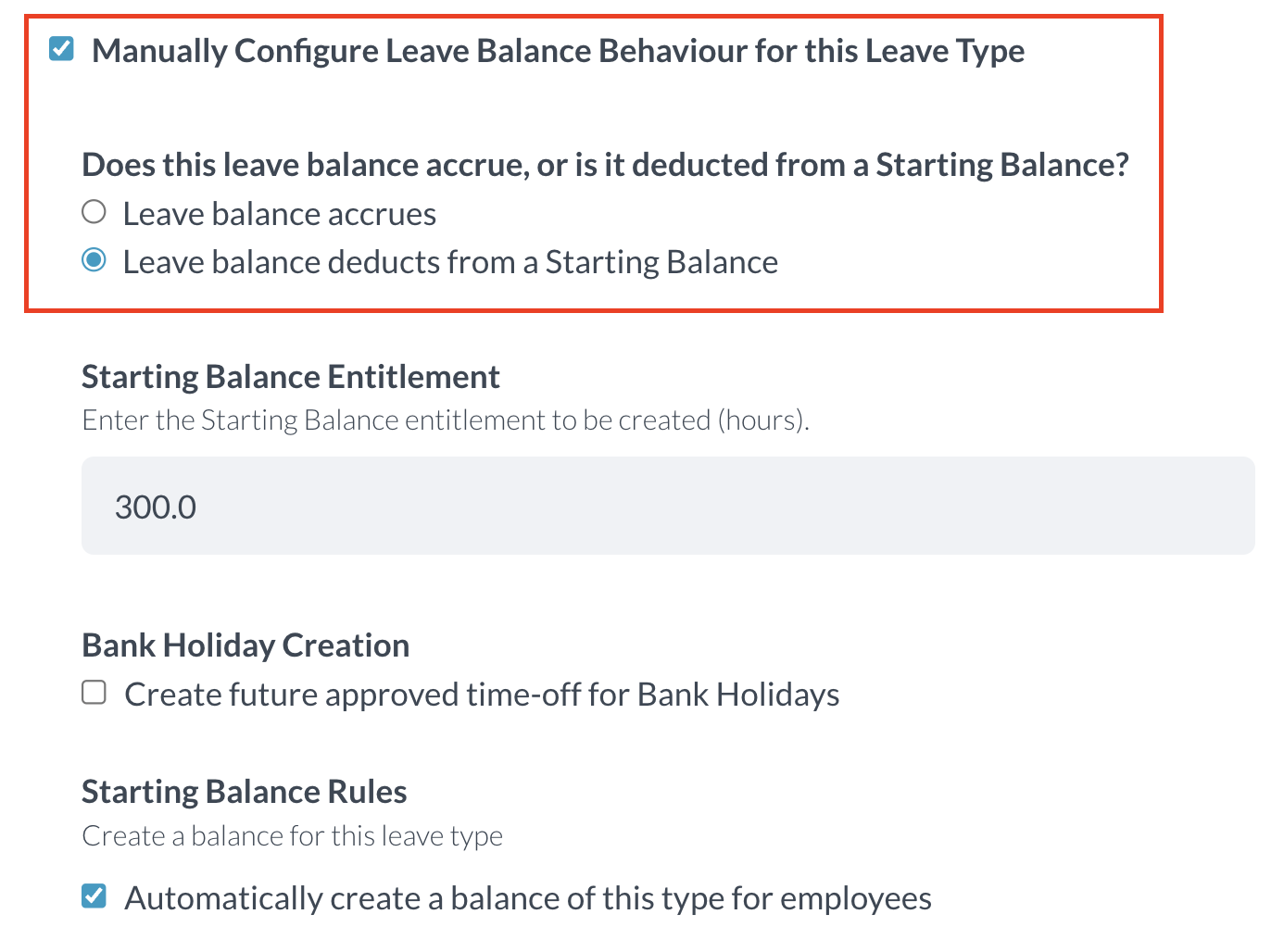Image resolution: width=1284 pixels, height=952 pixels.
Task: Click the 'Starting Balance Rules' heading
Action: pos(244,792)
